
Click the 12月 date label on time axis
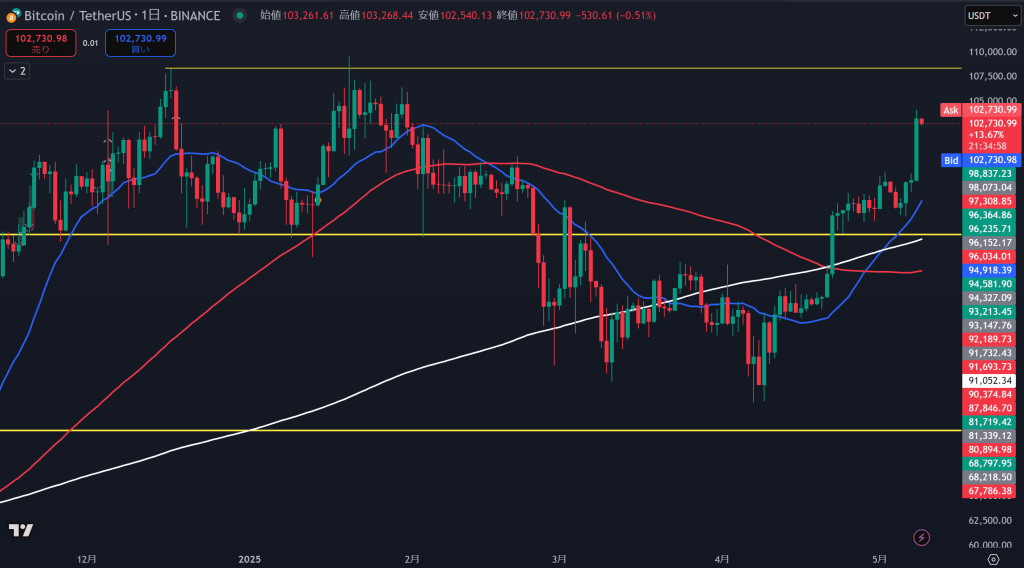click(87, 559)
